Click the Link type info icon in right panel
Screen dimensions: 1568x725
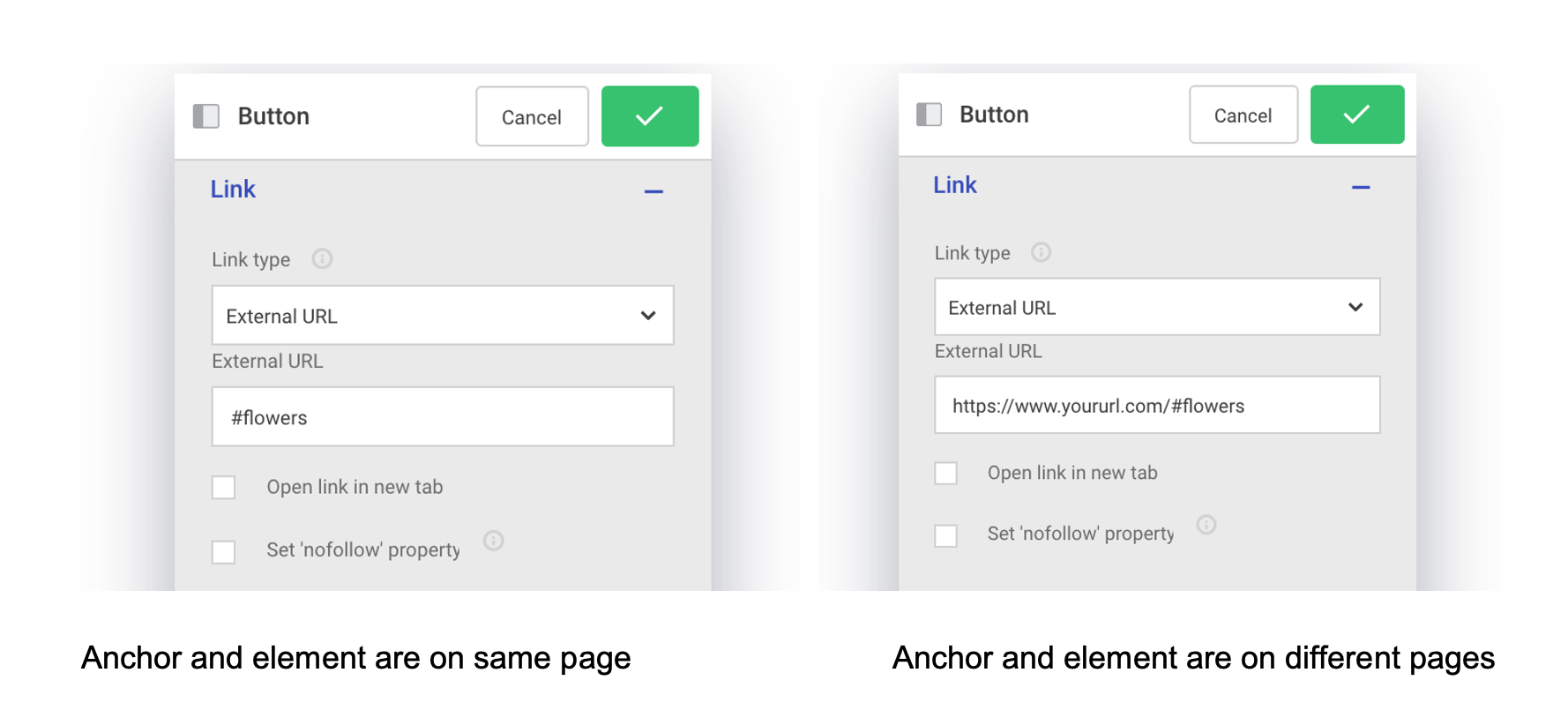pos(1041,252)
